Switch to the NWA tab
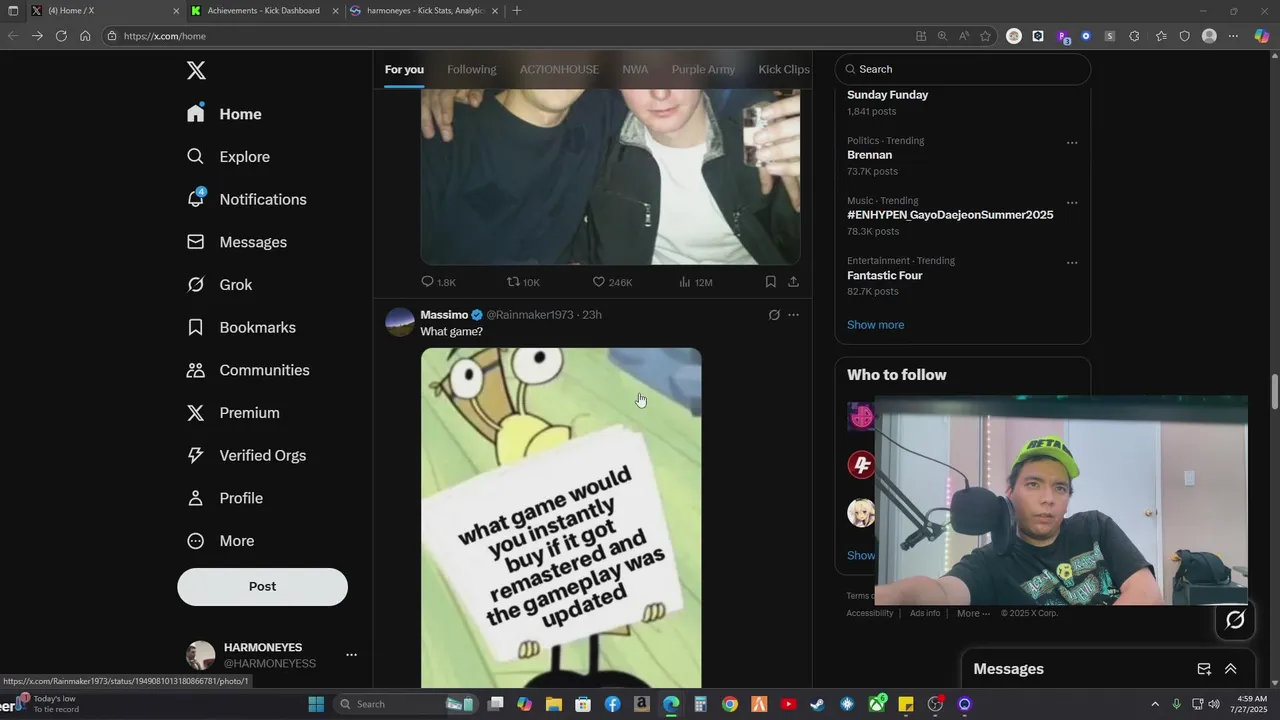 [635, 70]
